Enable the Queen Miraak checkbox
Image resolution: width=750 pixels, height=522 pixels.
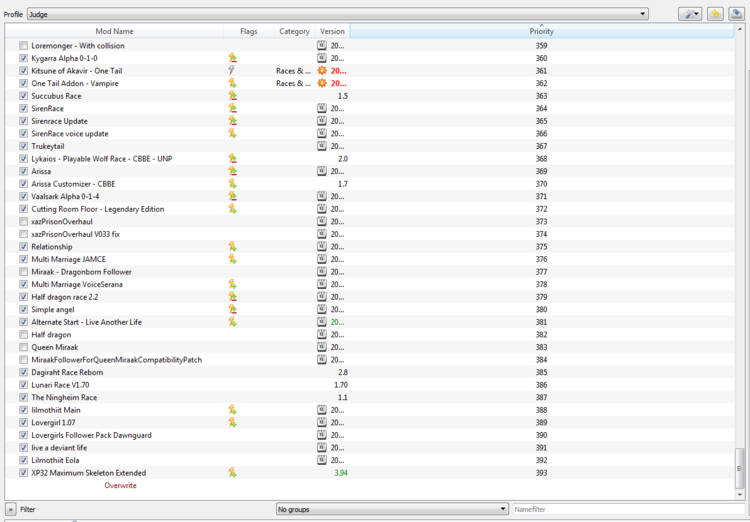tap(23, 347)
